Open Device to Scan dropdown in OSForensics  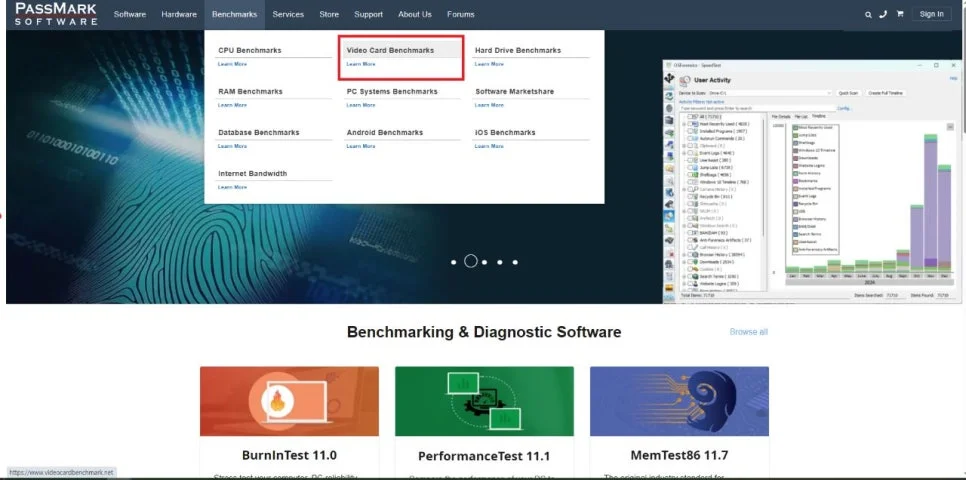770,93
